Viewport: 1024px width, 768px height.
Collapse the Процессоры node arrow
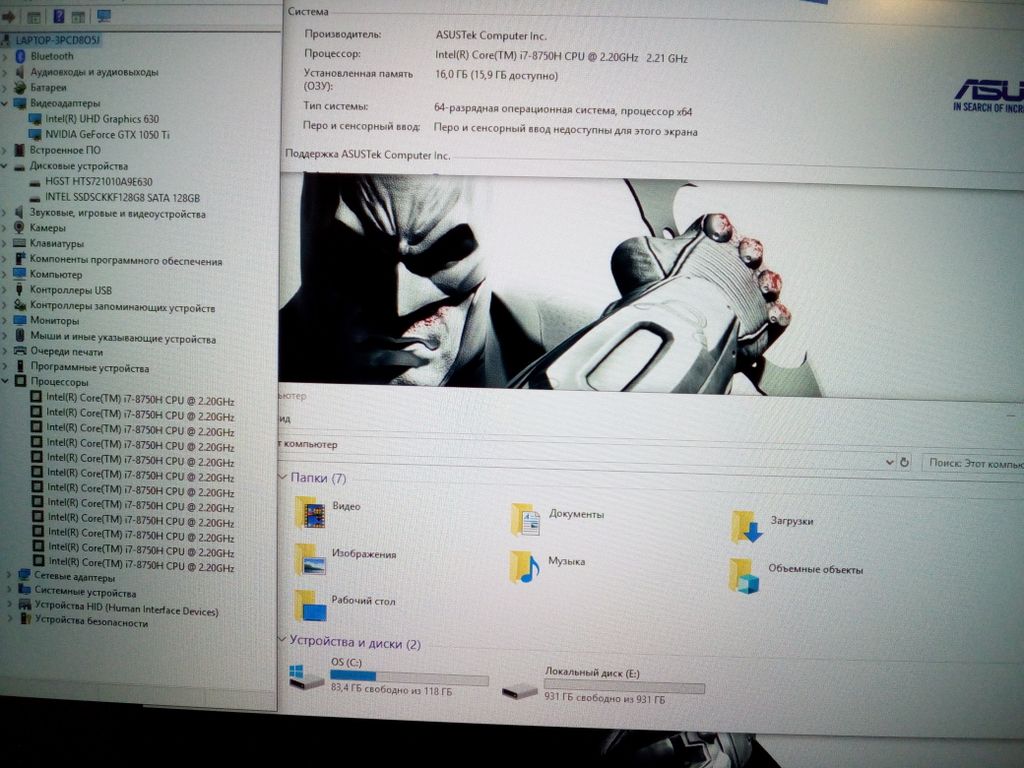point(6,381)
